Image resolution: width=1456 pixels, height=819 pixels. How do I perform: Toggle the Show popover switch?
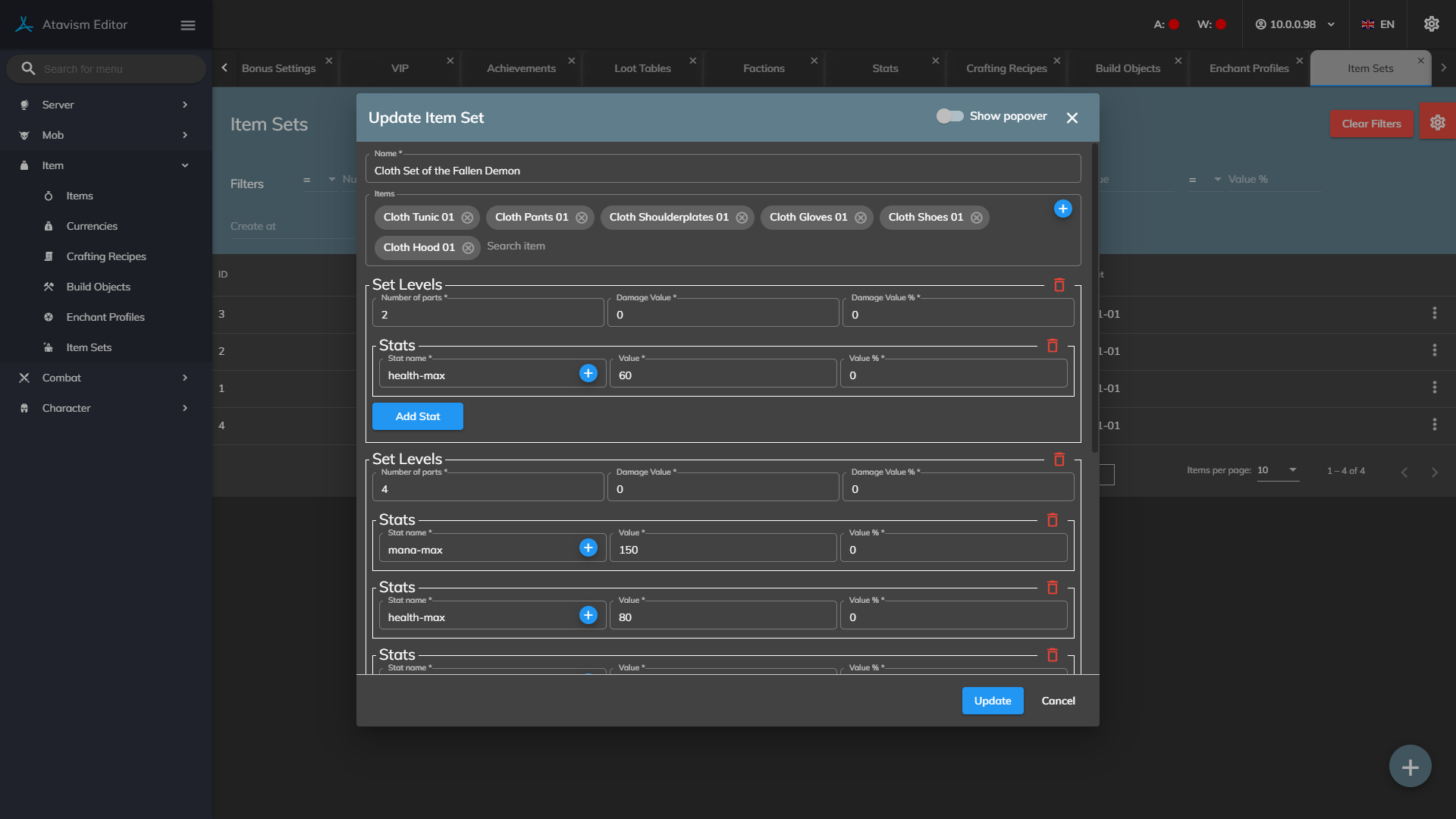[949, 116]
